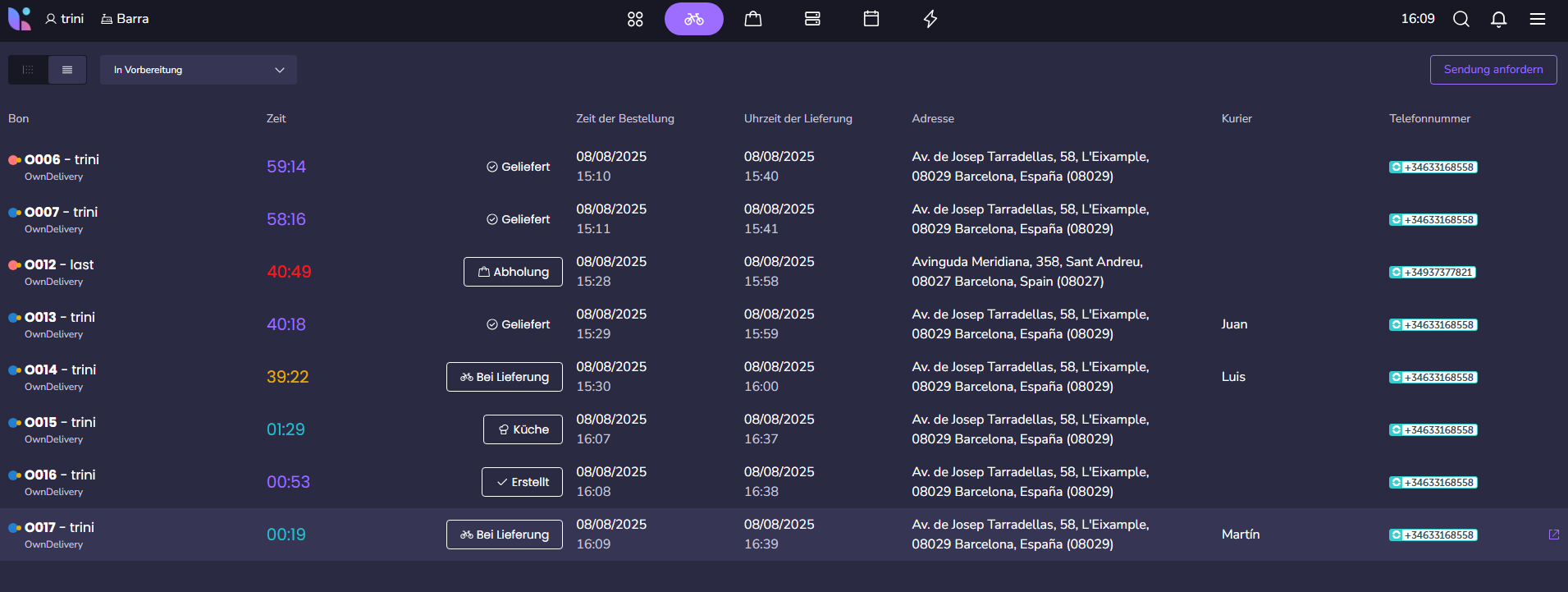Viewport: 1568px width, 592px height.
Task: Sort by Zeit column header
Action: (x=277, y=118)
